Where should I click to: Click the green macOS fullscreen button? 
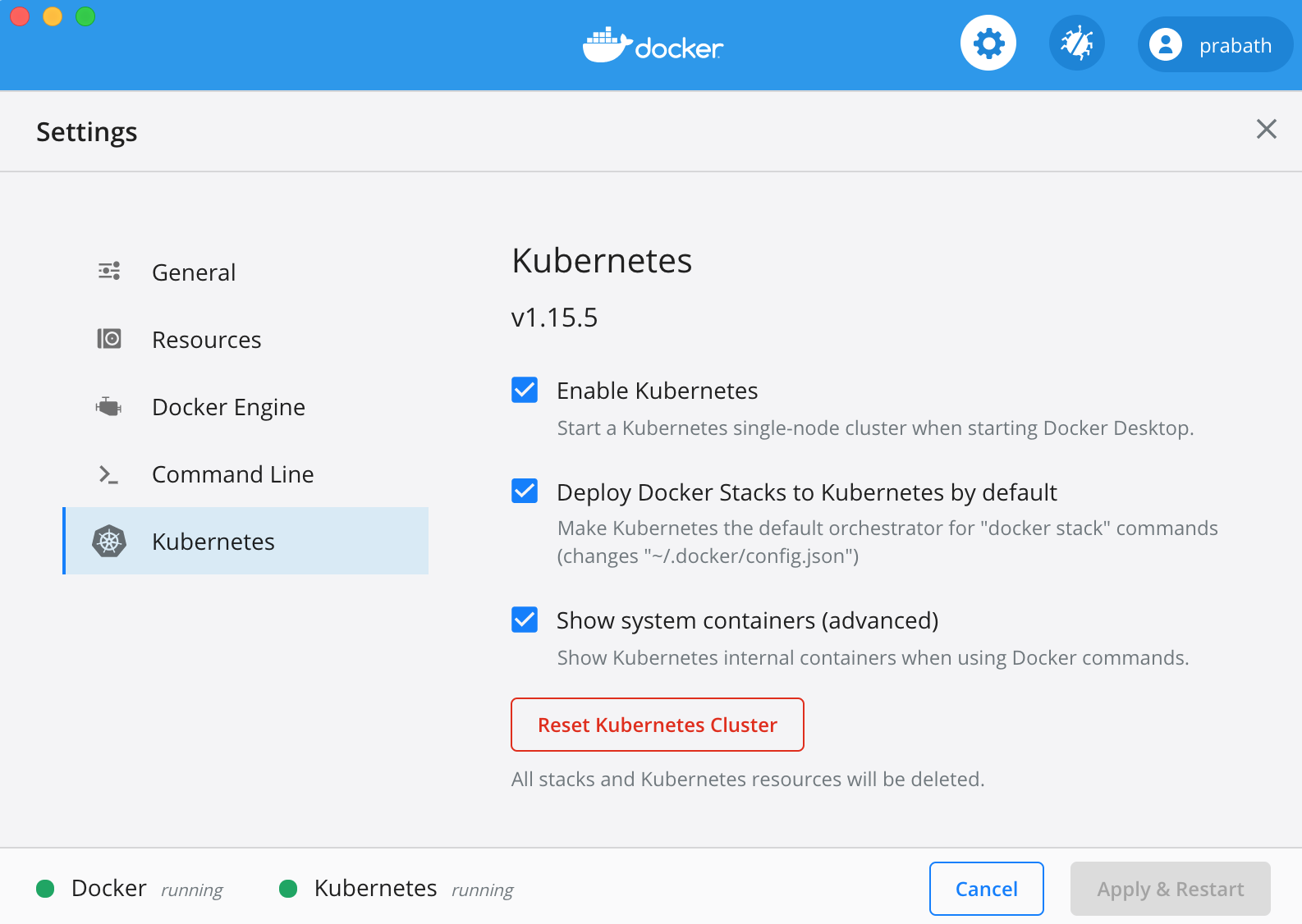click(x=85, y=16)
